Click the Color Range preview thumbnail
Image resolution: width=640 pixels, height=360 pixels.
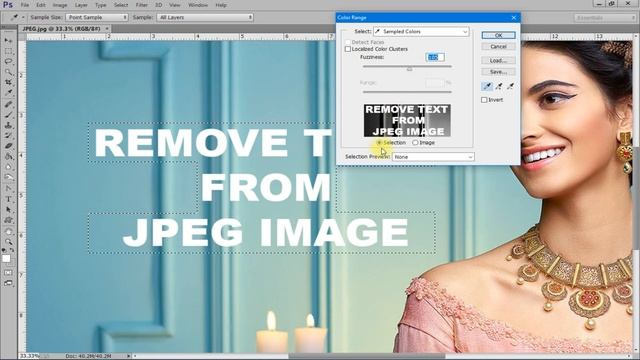407,120
